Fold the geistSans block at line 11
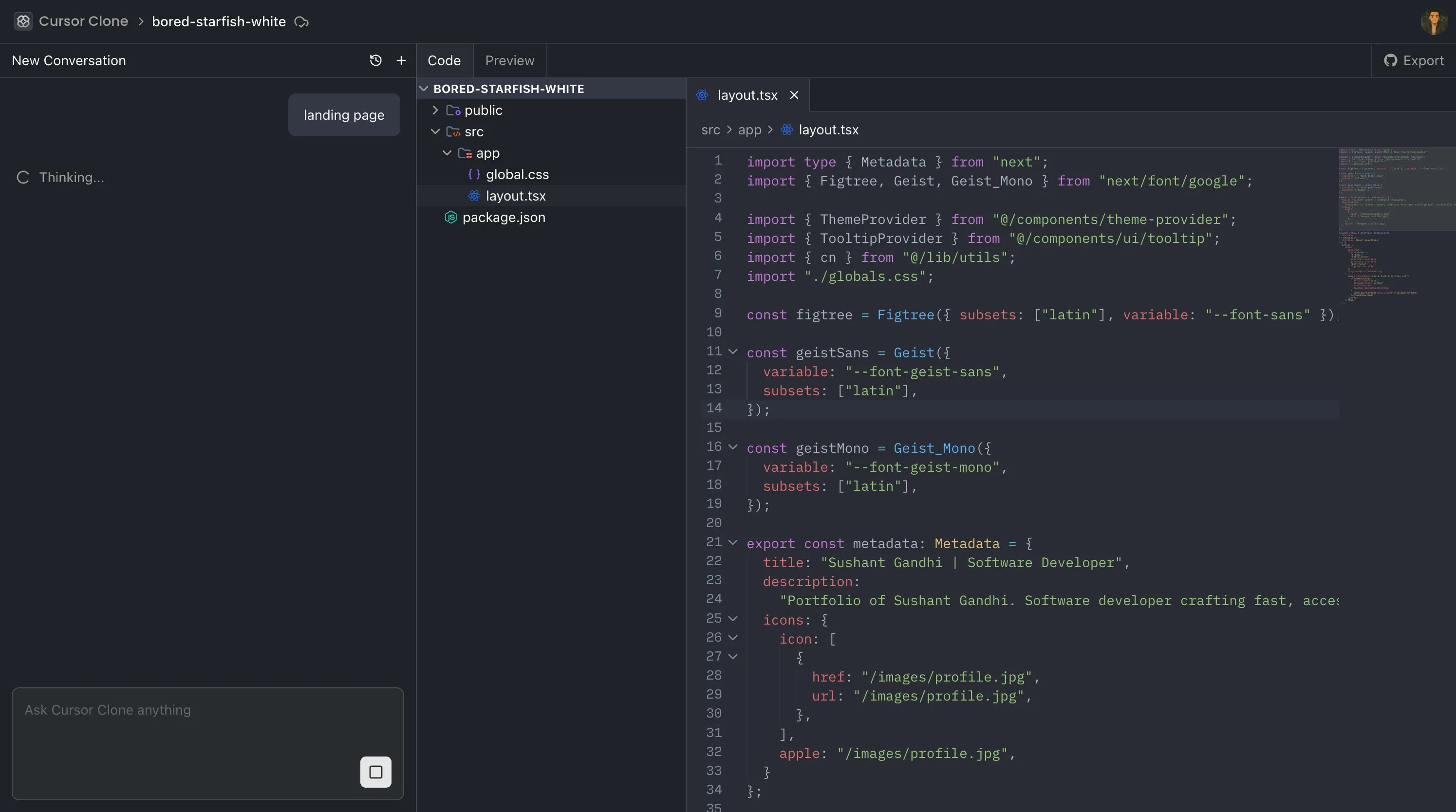Screen dimensions: 1456x812 [x=732, y=351]
